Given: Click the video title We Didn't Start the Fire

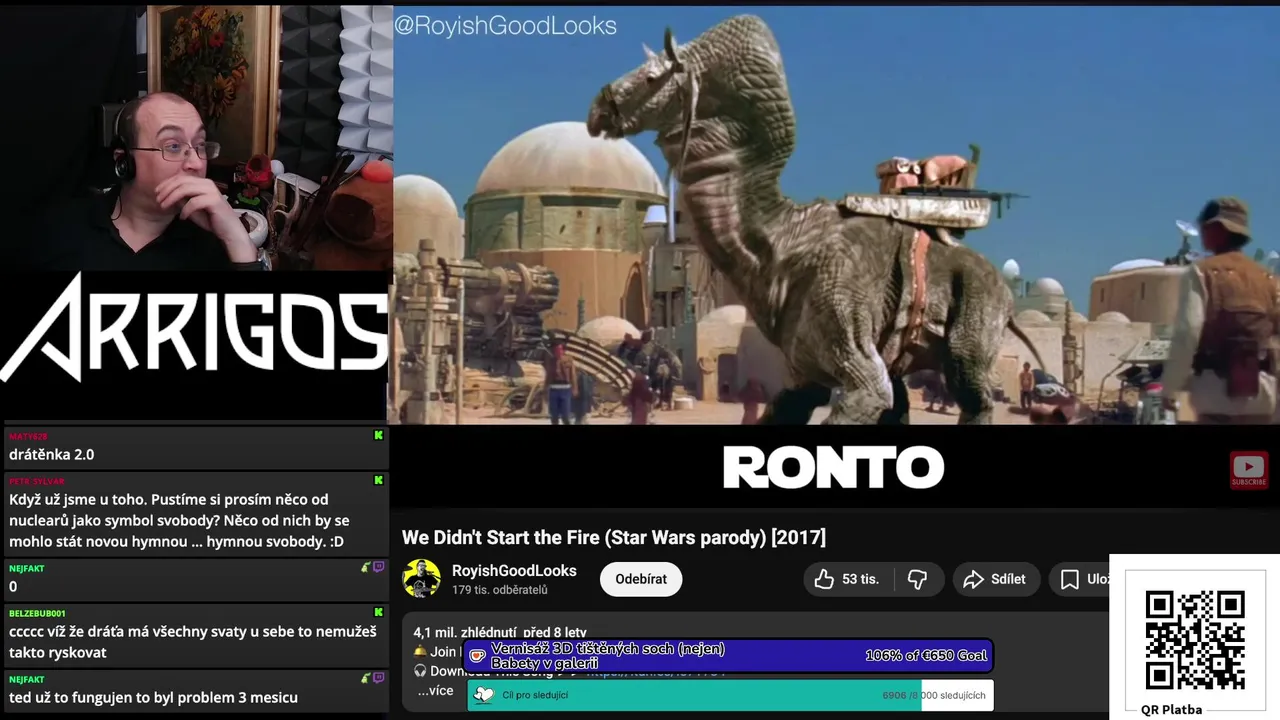Looking at the screenshot, I should point(614,537).
